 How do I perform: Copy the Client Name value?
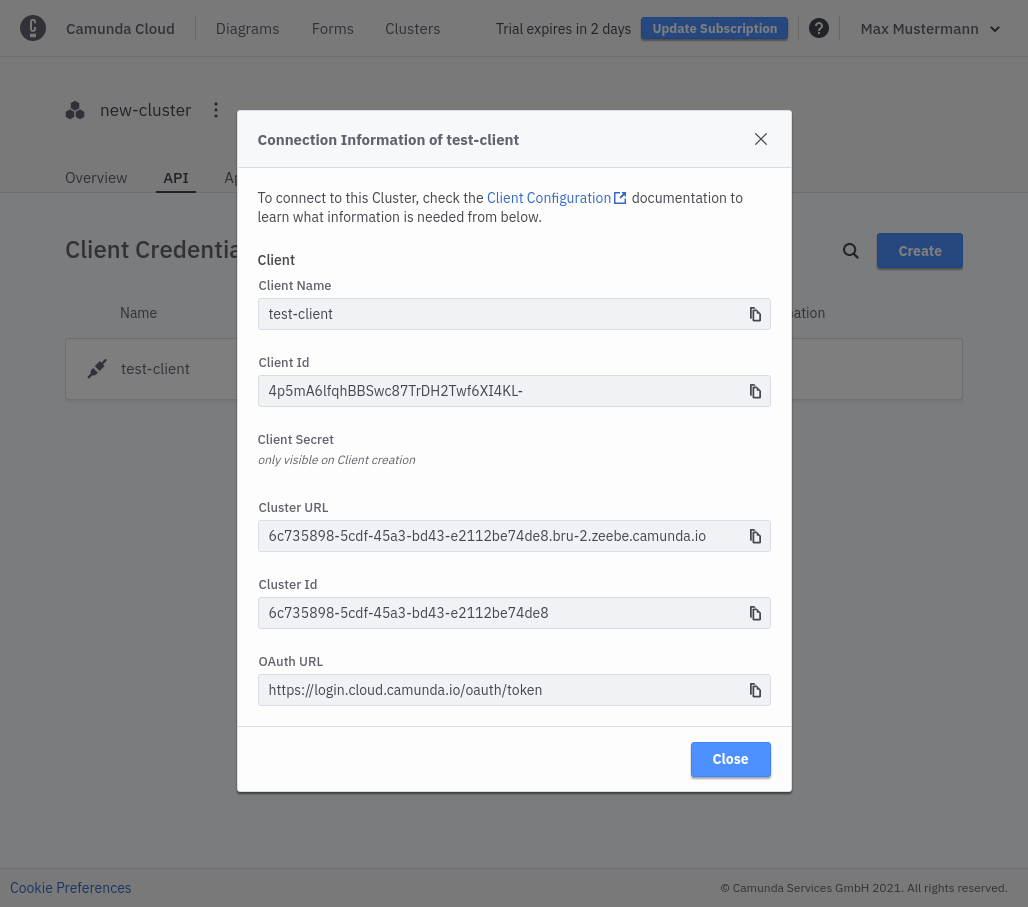click(x=755, y=314)
